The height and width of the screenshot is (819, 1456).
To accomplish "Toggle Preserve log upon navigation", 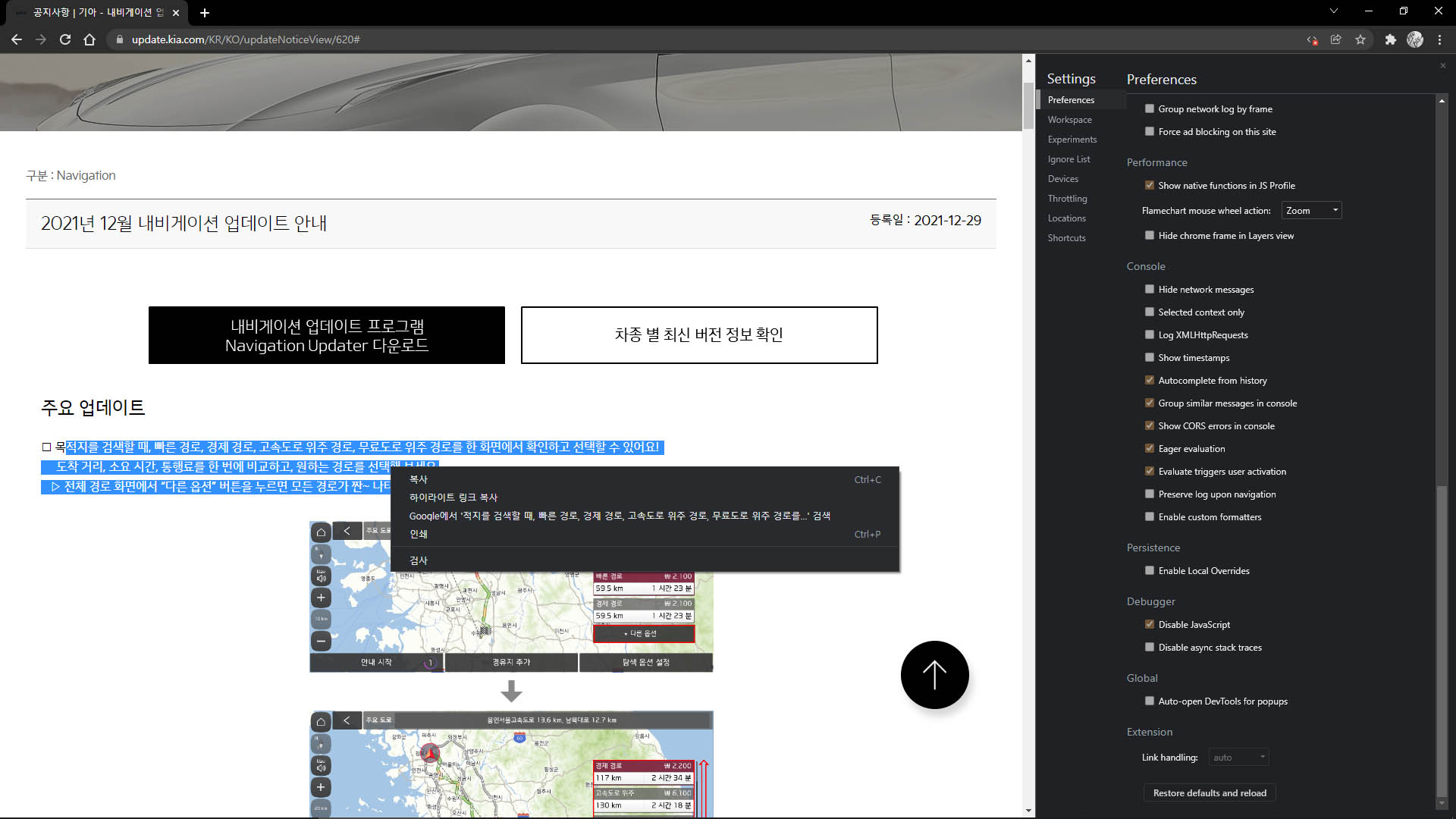I will point(1150,494).
